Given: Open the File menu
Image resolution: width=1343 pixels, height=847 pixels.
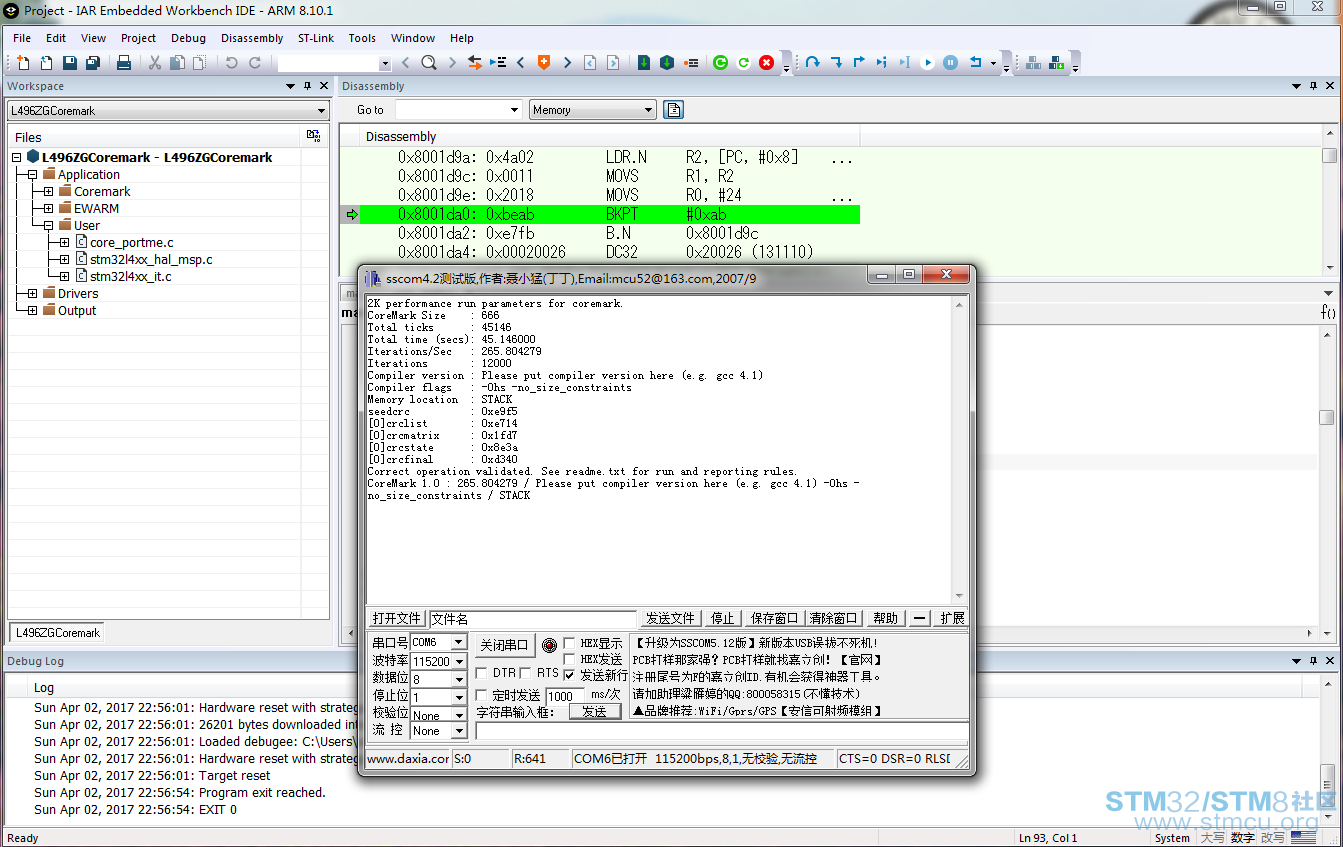Looking at the screenshot, I should (x=22, y=38).
